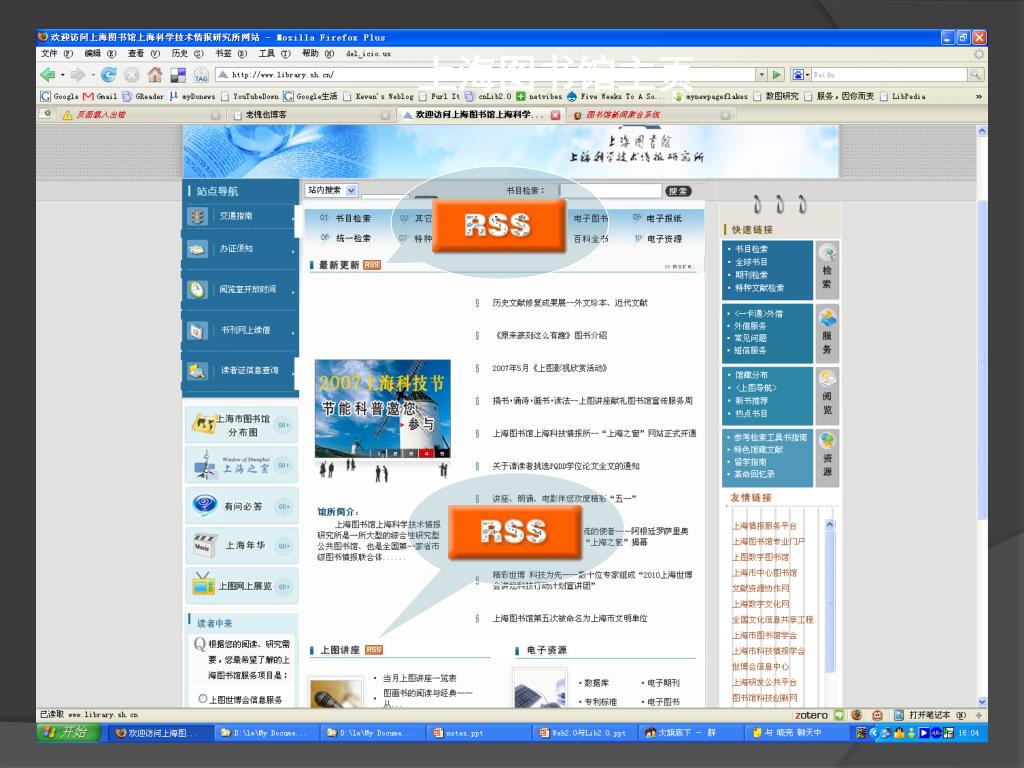Click the Forward arrow in the toolbar
Screen dimensions: 1024x768
pos(78,75)
